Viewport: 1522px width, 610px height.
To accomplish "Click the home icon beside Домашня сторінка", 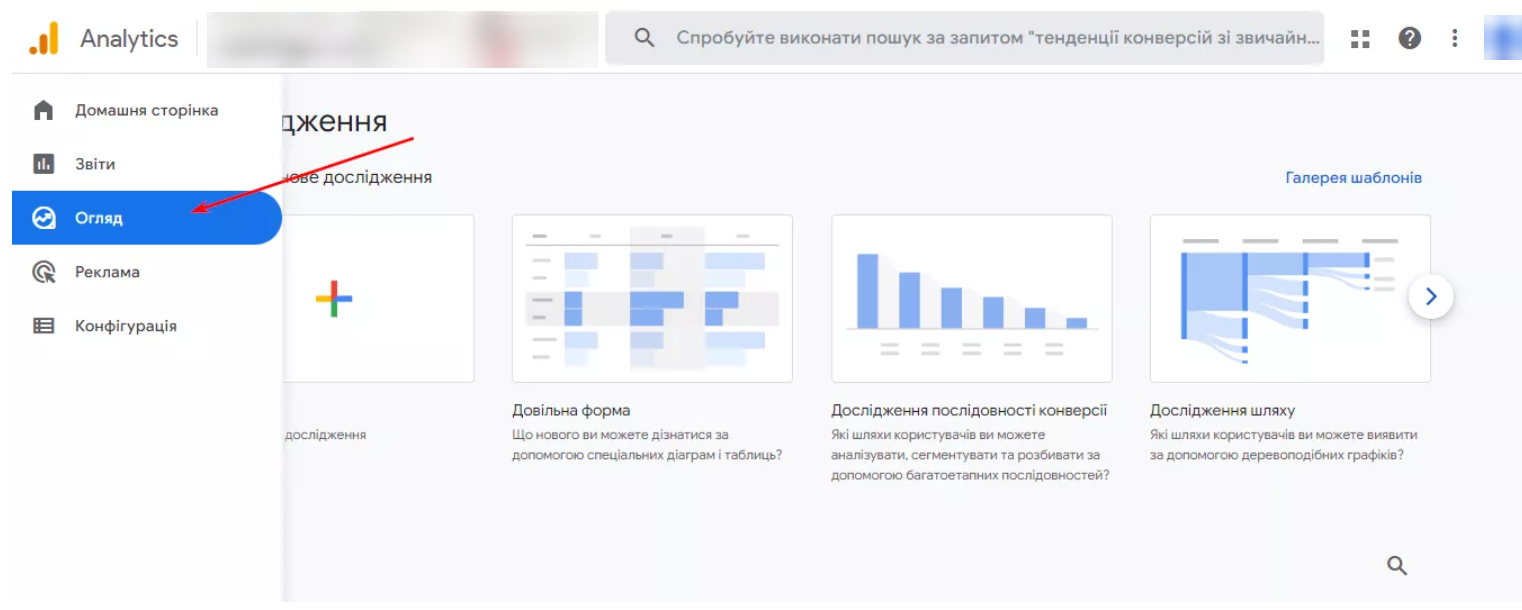I will tap(43, 110).
